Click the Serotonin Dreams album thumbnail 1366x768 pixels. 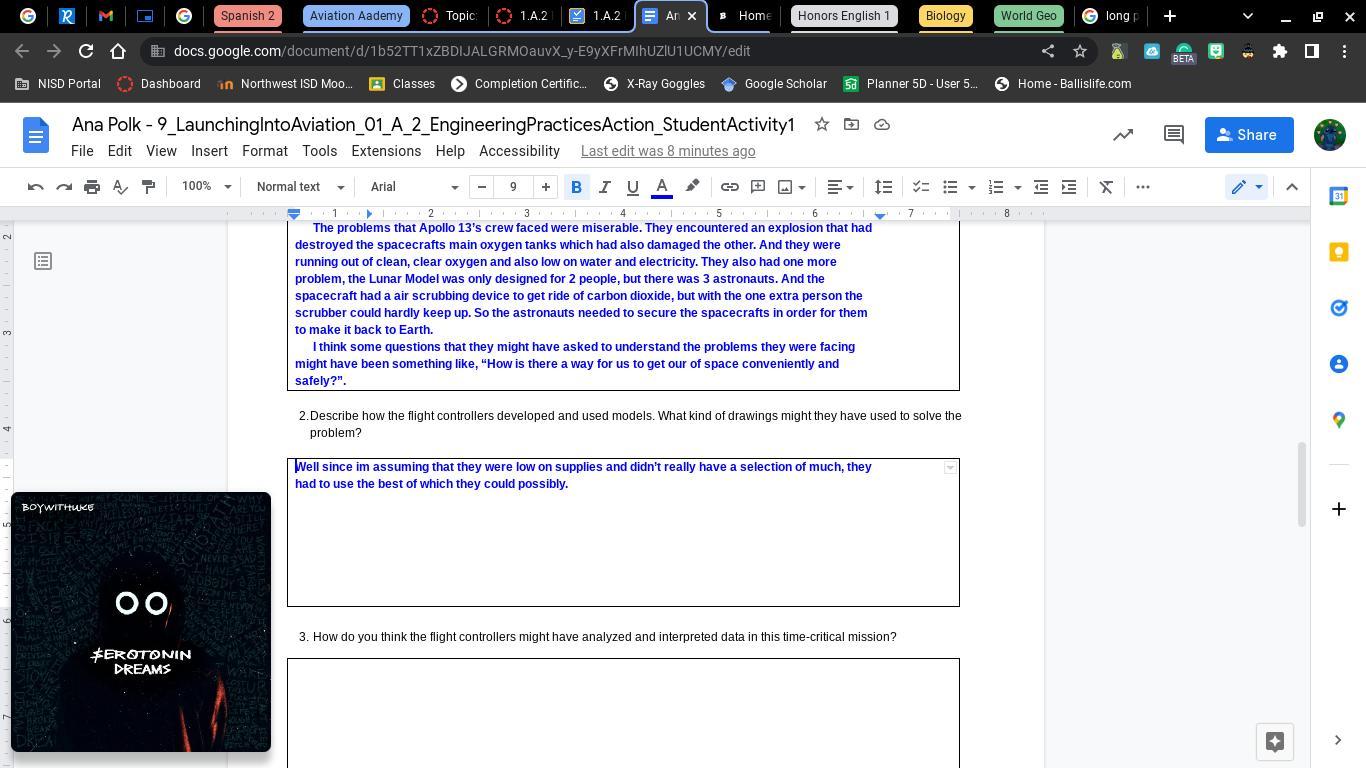point(141,622)
